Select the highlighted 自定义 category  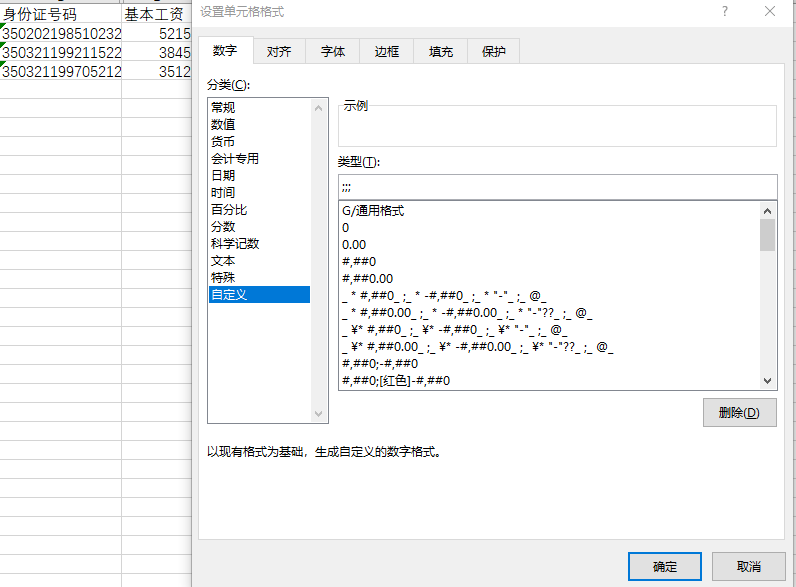(x=259, y=295)
